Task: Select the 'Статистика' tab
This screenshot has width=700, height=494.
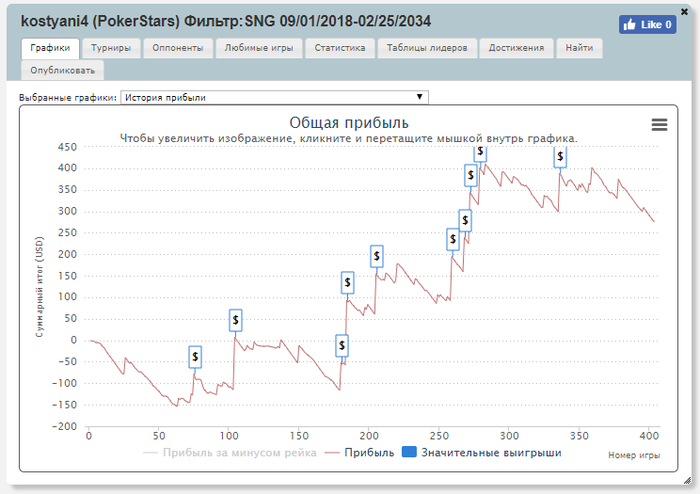Action: [x=340, y=48]
